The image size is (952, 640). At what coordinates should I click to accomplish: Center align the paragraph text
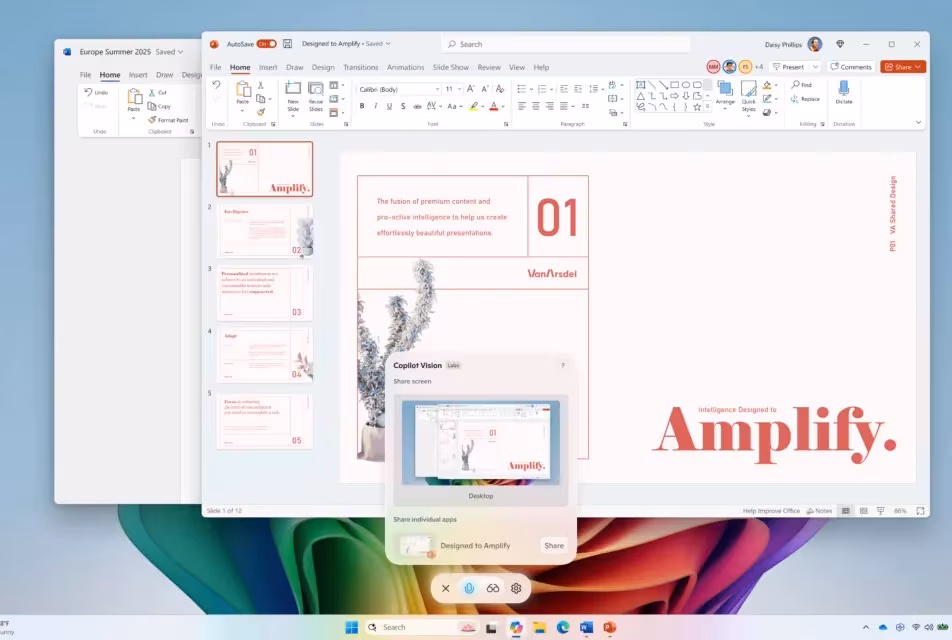pos(536,106)
